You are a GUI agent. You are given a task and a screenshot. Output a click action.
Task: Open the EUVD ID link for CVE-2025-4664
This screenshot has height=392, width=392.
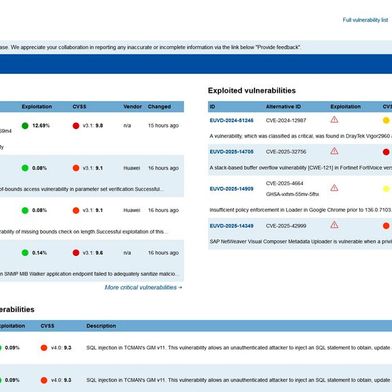tap(231, 189)
